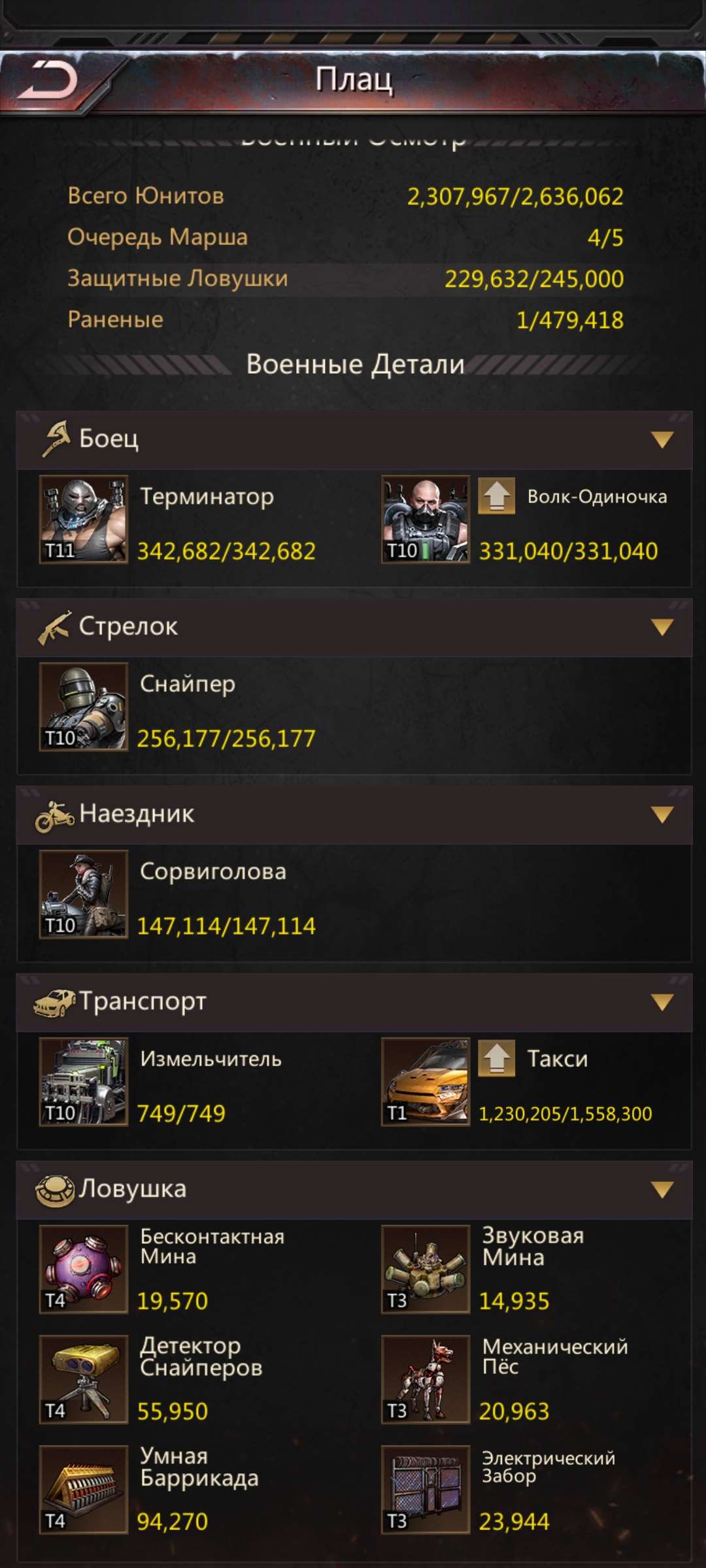Image resolution: width=706 pixels, height=1568 pixels.
Task: Select the Бесконтактная Мина trap icon
Action: pyautogui.click(x=84, y=1269)
